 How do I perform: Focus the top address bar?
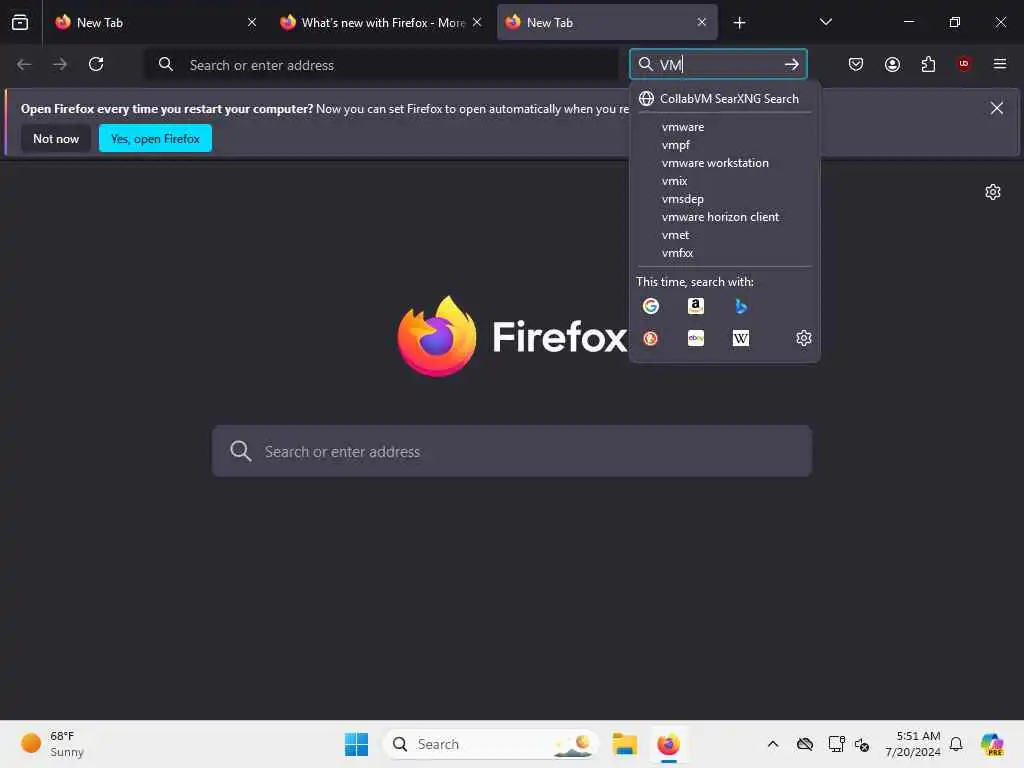[x=381, y=65]
